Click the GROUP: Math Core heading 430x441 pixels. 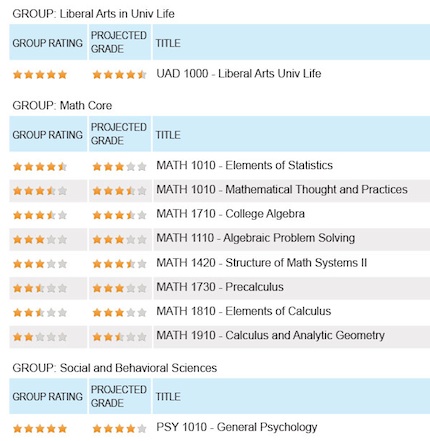coord(62,106)
